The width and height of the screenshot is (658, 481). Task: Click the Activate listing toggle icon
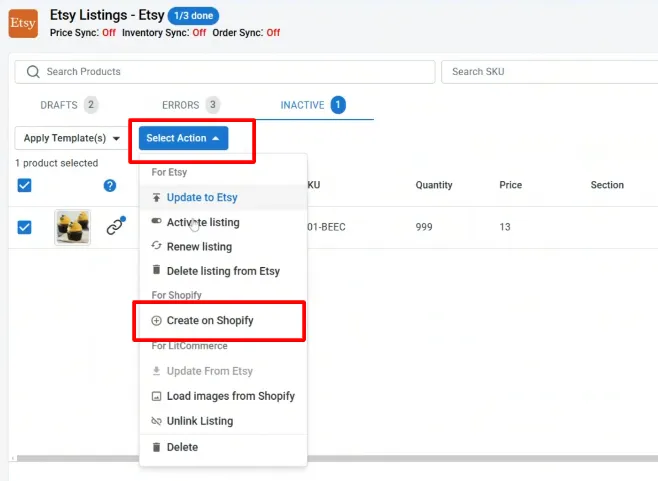coord(156,221)
